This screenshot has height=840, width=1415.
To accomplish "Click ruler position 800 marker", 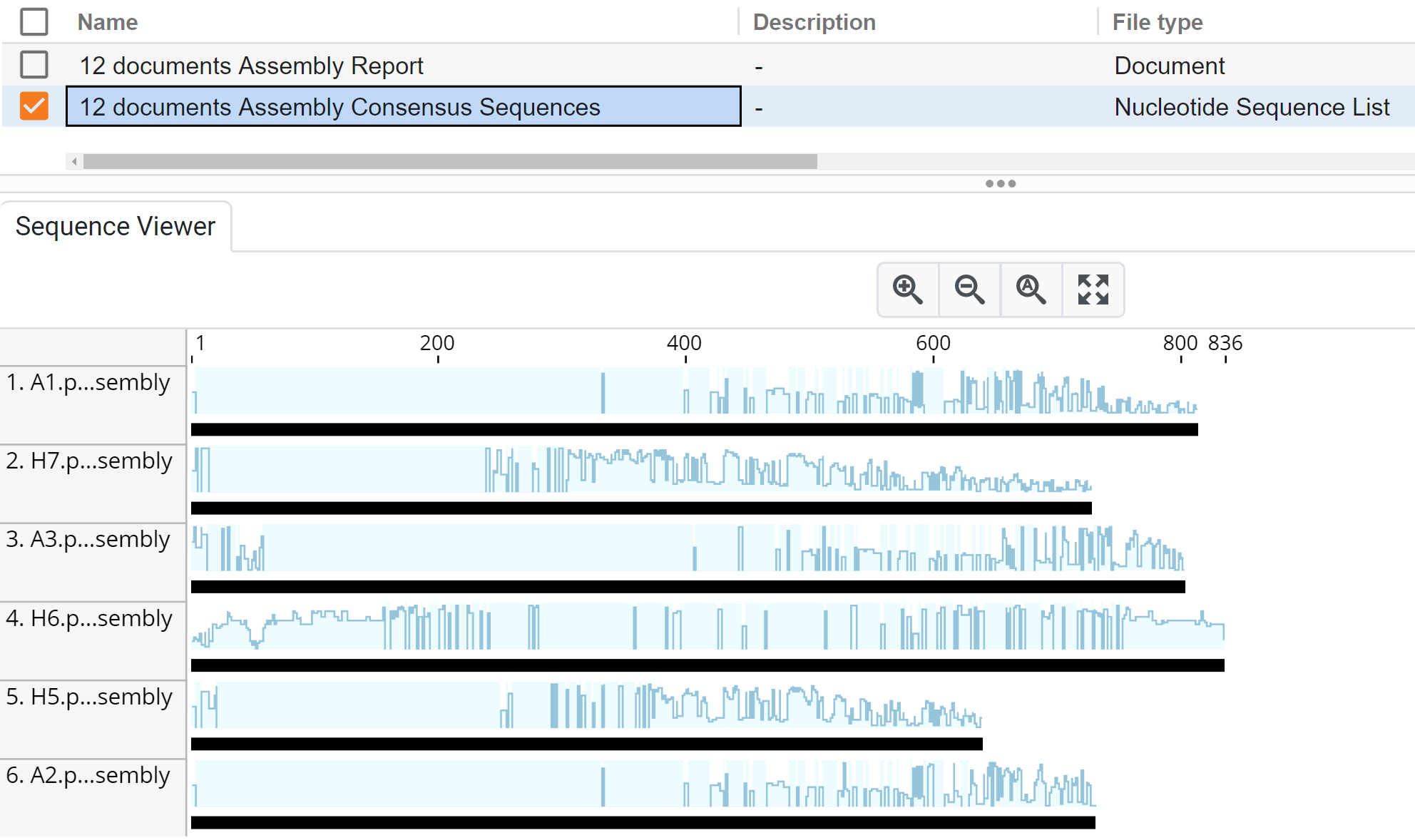I will tap(1180, 344).
